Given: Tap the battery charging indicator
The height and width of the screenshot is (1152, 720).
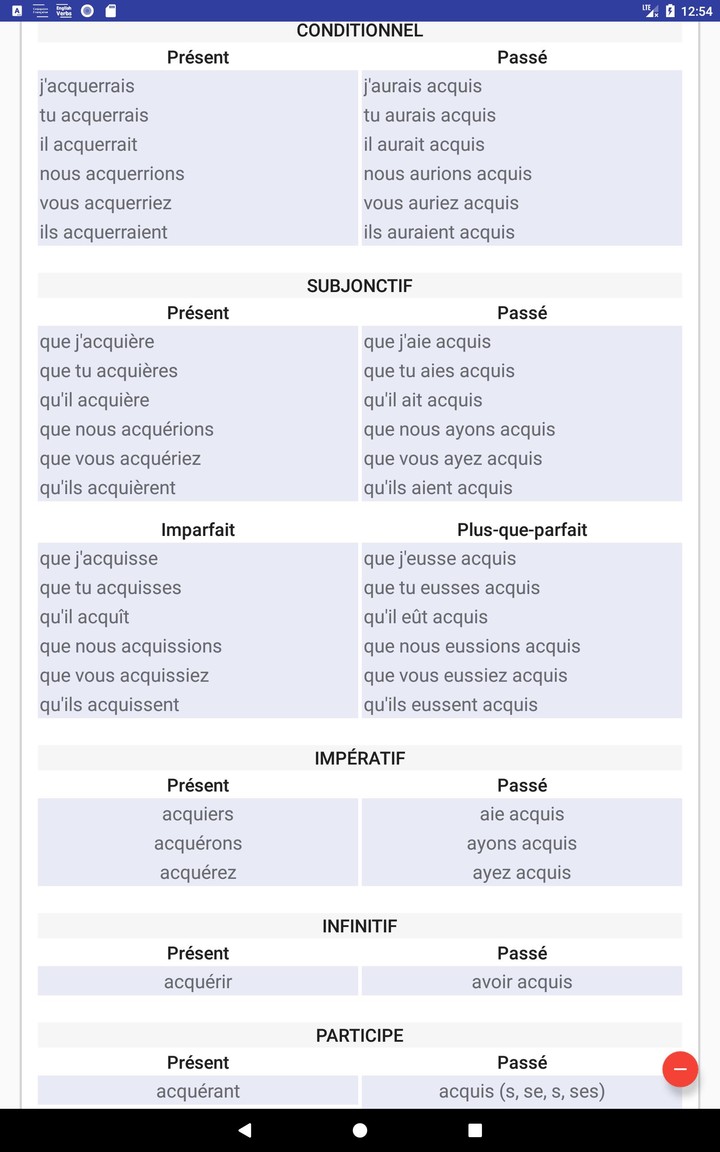Looking at the screenshot, I should 671,11.
